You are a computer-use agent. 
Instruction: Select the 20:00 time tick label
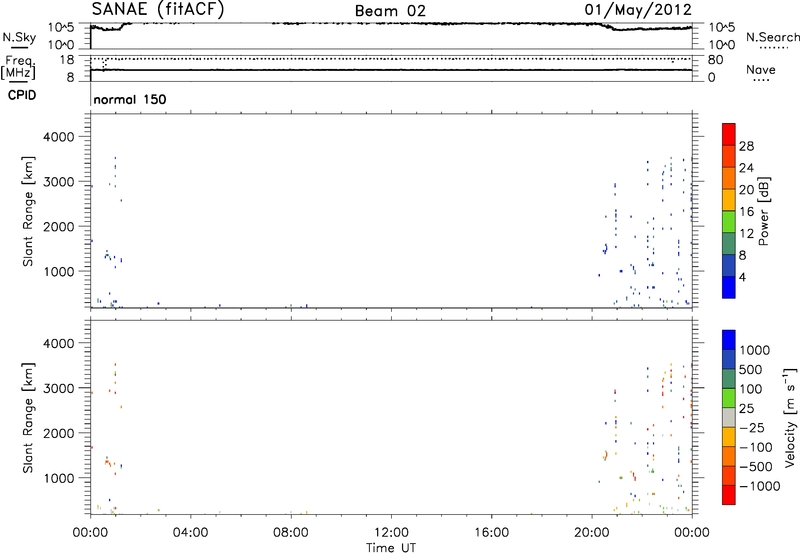pyautogui.click(x=592, y=533)
